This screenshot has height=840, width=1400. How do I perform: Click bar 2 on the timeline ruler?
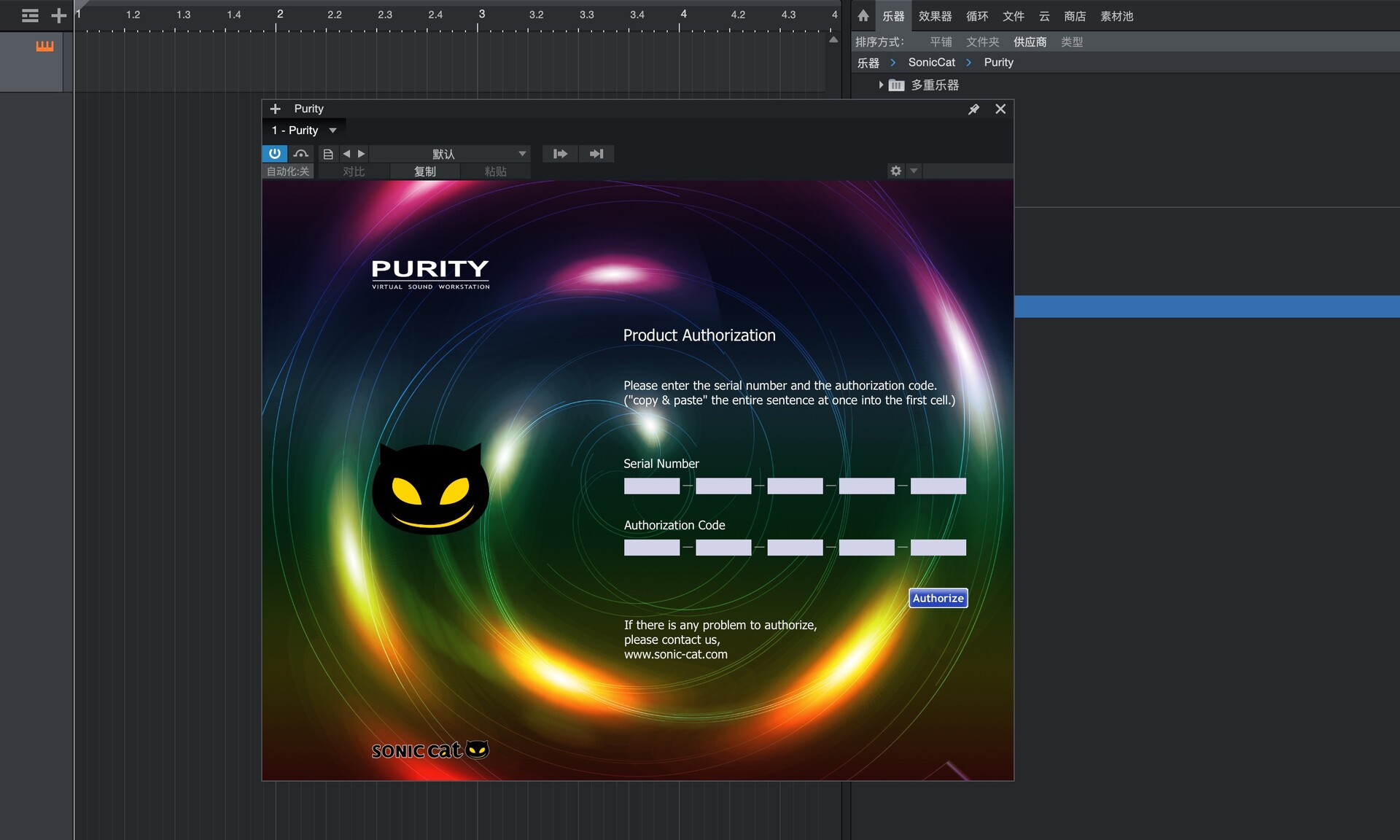pos(280,14)
